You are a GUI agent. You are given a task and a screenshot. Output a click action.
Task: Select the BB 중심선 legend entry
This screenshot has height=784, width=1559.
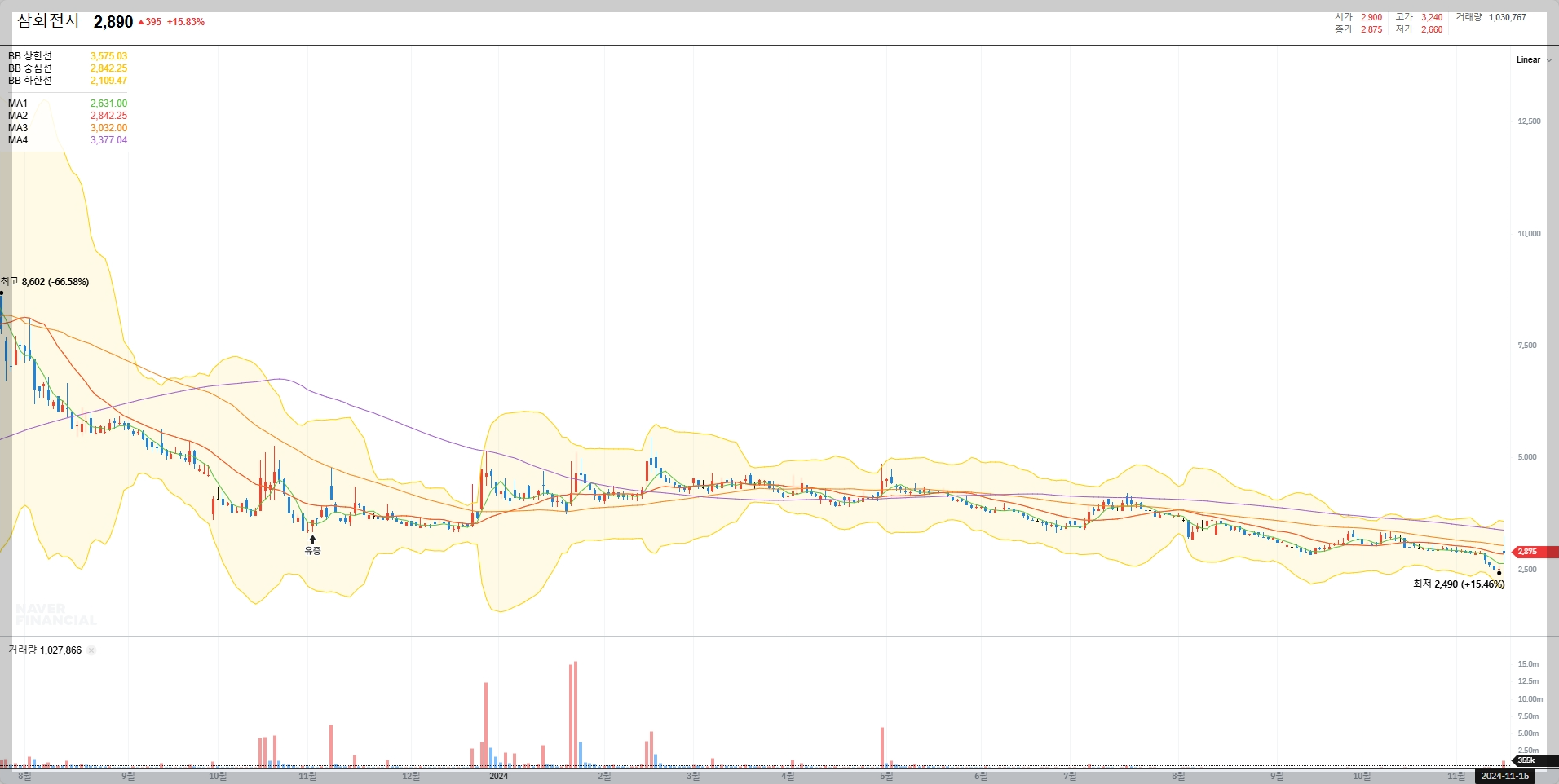point(30,68)
